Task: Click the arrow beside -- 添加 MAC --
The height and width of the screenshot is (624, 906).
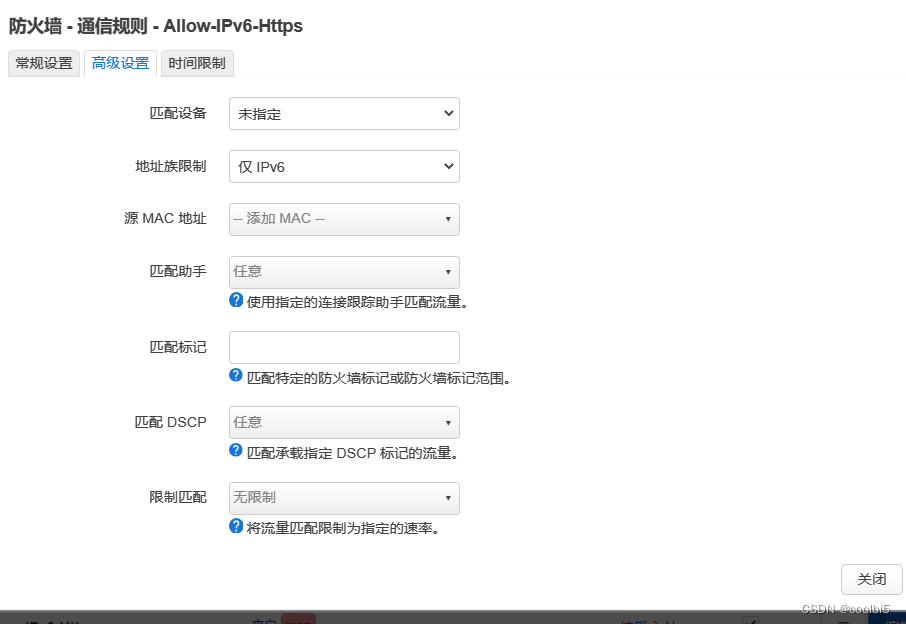Action: [x=449, y=219]
